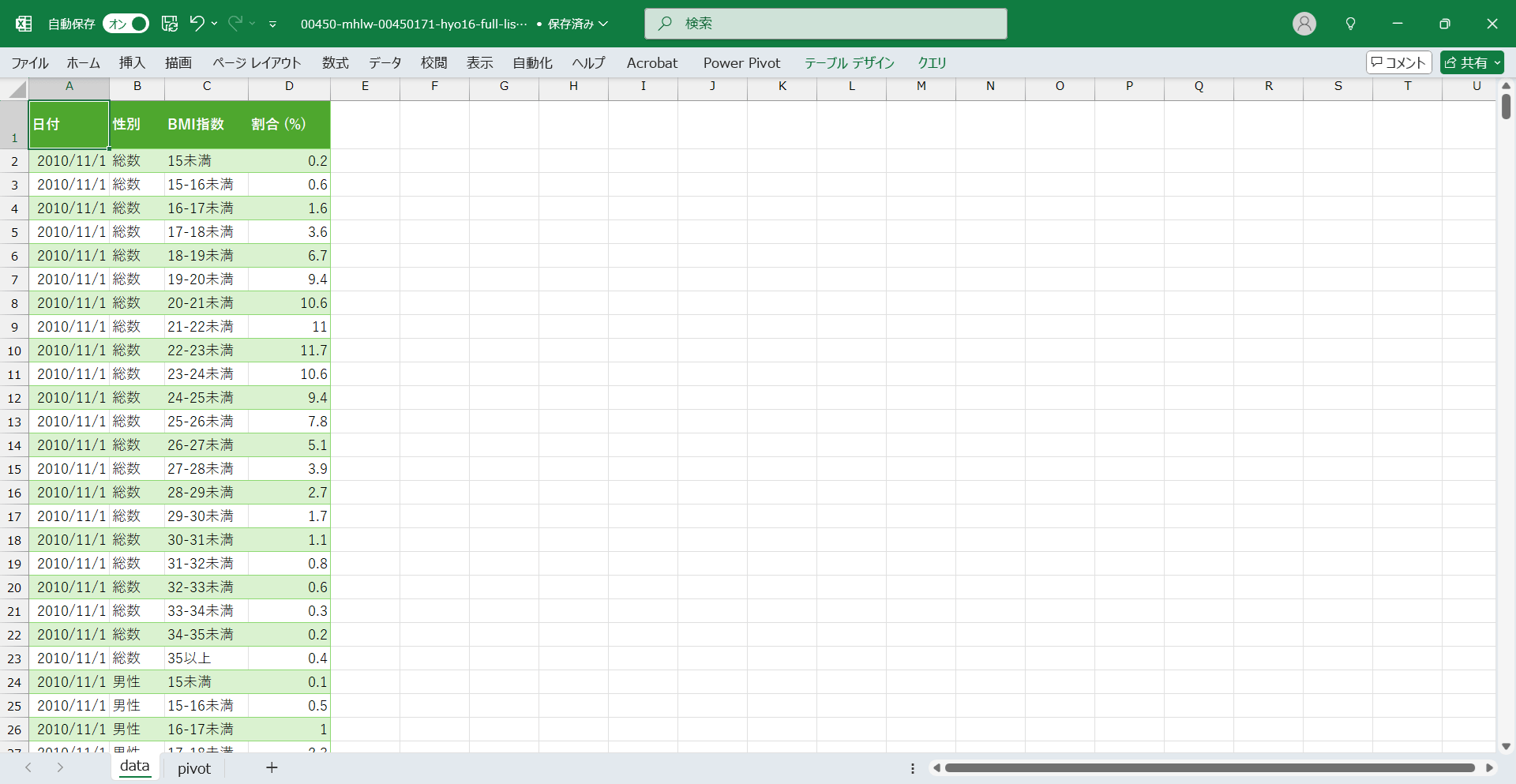Viewport: 1516px width, 784px height.
Task: Click the user account avatar icon
Action: pos(1304,24)
